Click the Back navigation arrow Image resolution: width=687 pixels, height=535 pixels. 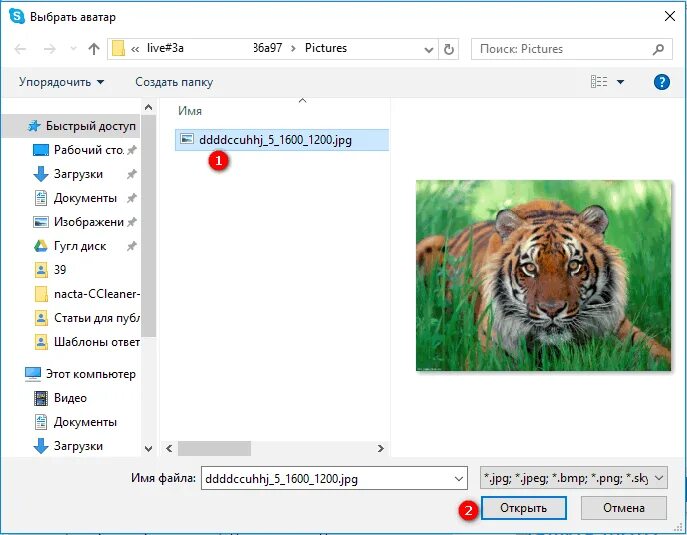coord(21,49)
